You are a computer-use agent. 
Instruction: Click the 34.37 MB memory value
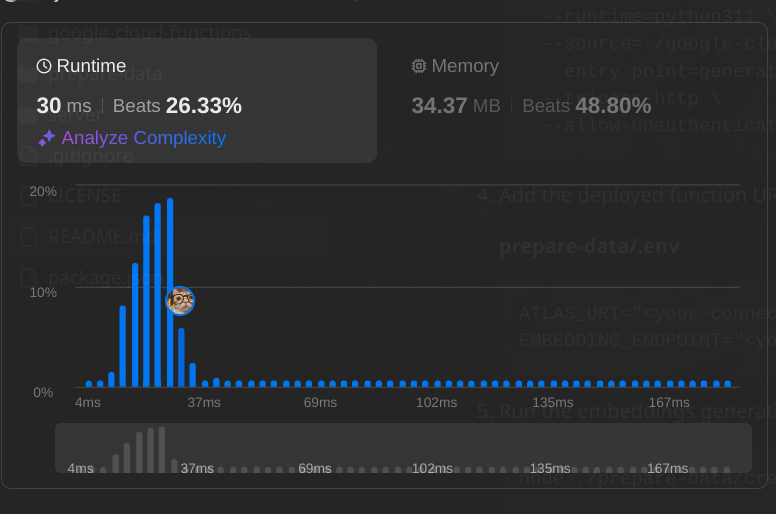pyautogui.click(x=456, y=105)
